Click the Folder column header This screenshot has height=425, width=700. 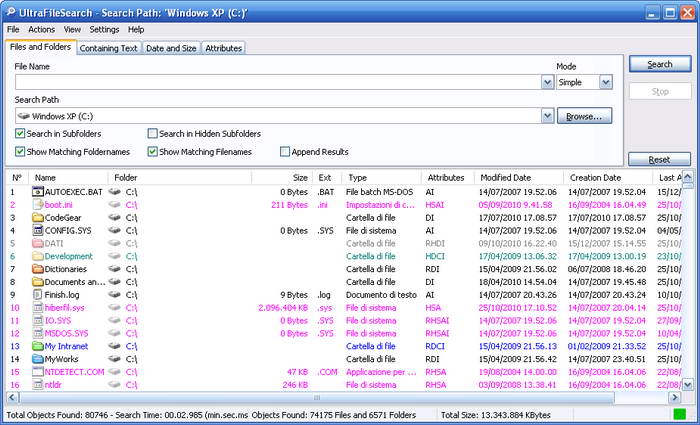coord(180,178)
